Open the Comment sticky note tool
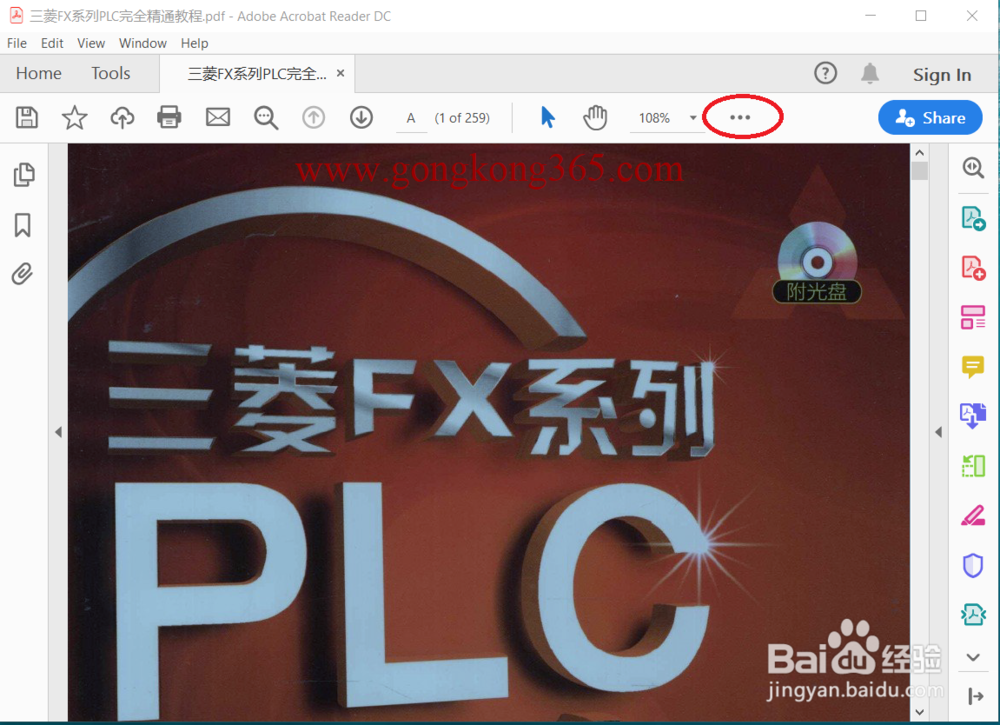 coord(973,367)
